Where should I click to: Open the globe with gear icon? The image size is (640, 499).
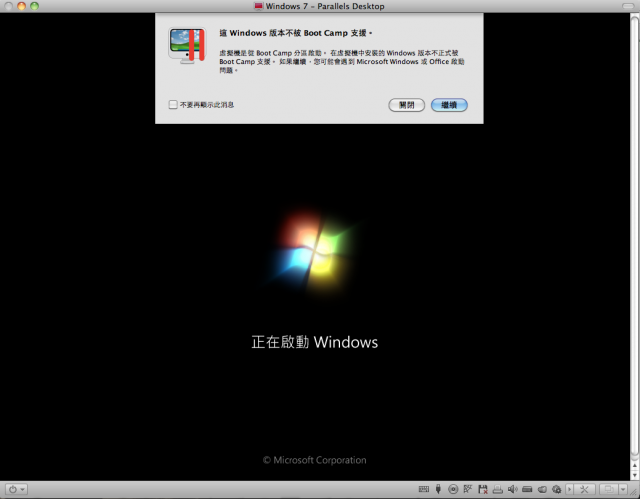point(556,489)
